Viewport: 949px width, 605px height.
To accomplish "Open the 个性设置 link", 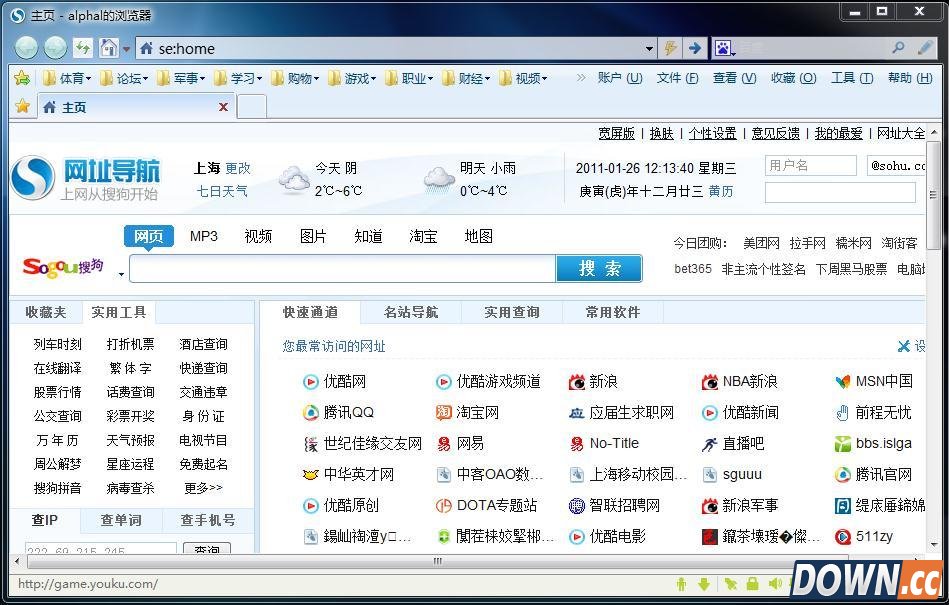I will pos(712,133).
